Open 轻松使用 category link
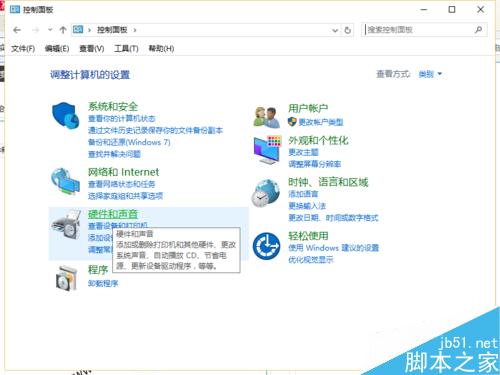Viewport: 500px width, 375px height. 308,236
